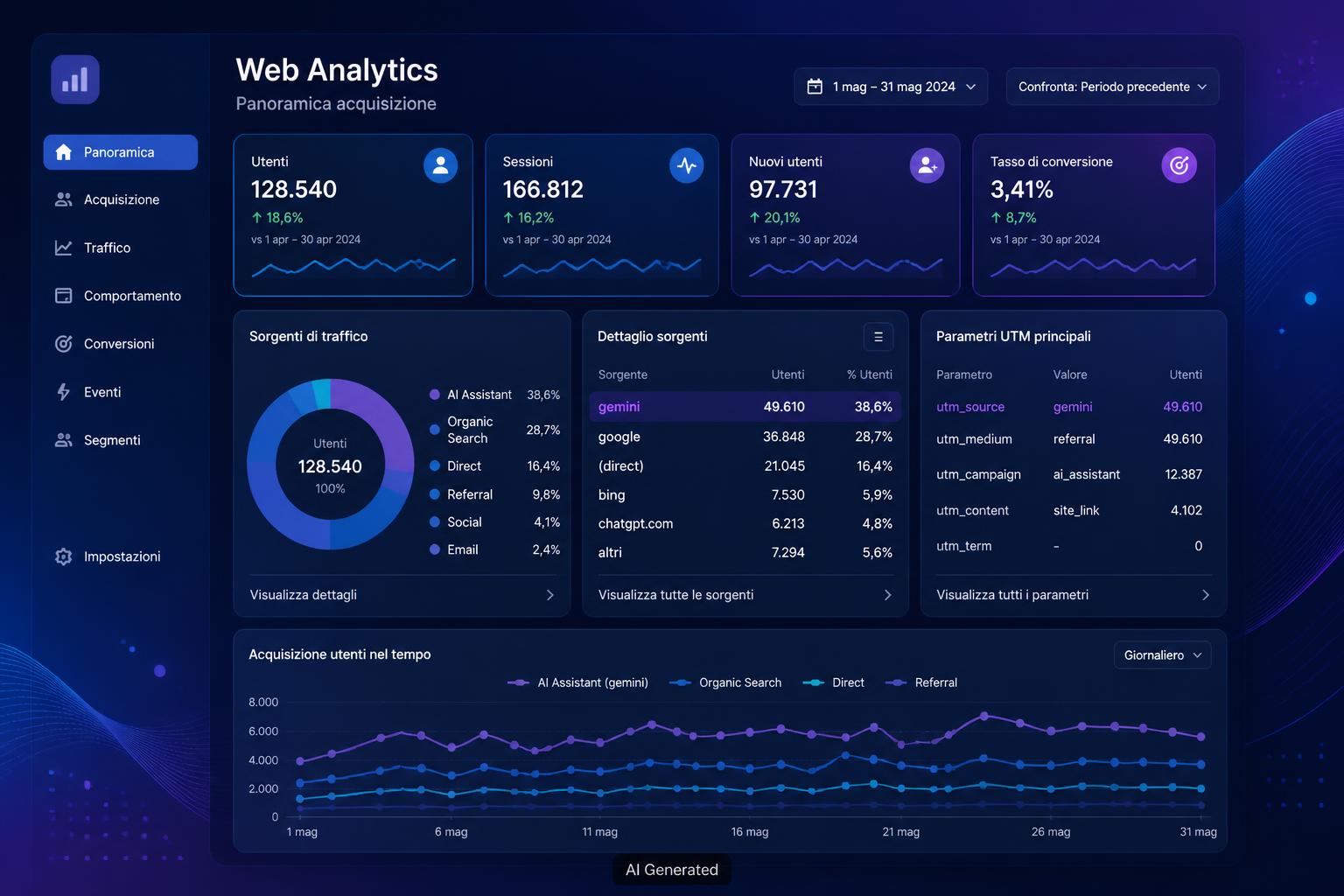Click the Sorgente column header
Image resolution: width=1344 pixels, height=896 pixels.
click(623, 374)
